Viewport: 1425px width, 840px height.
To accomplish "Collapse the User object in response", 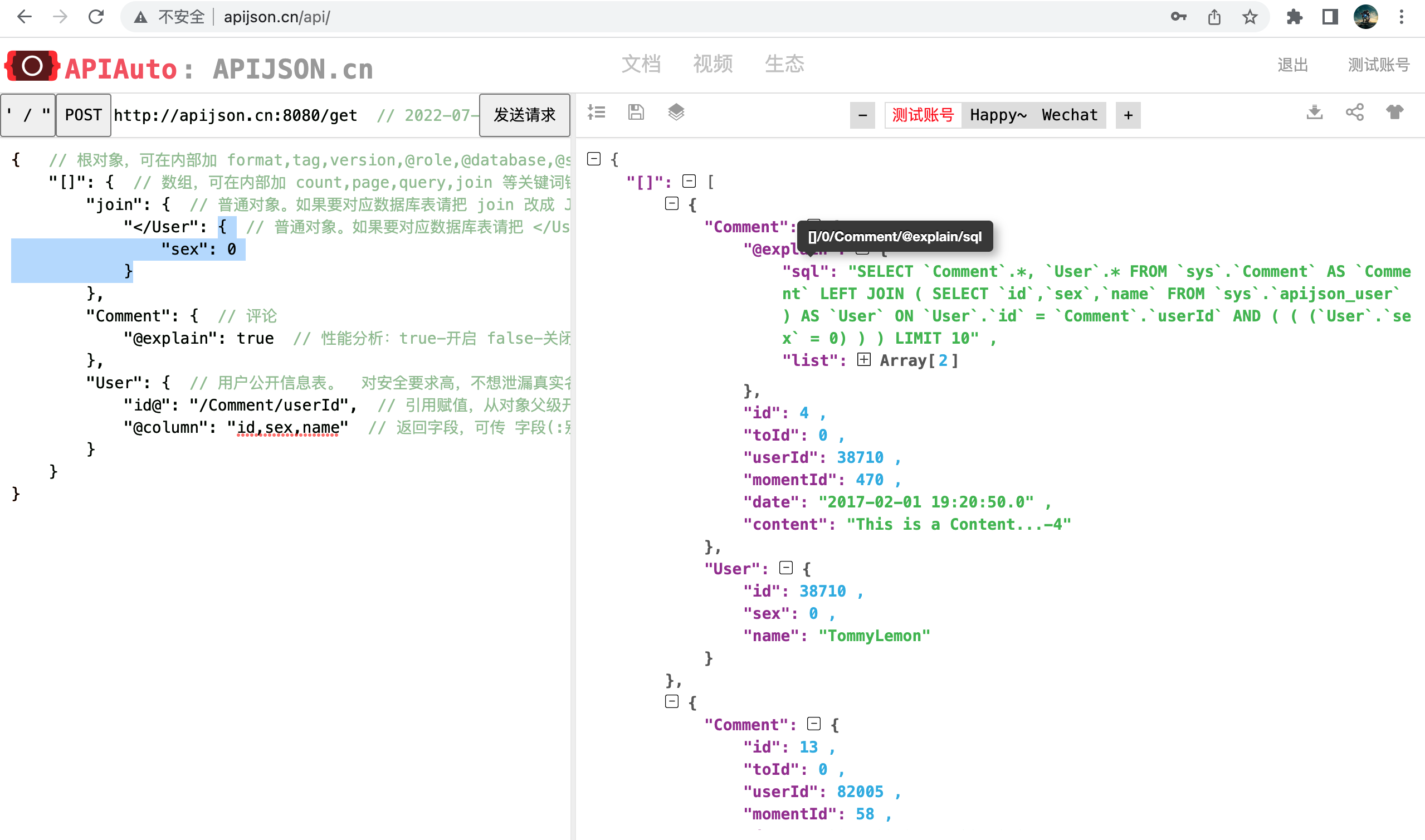I will click(x=785, y=568).
